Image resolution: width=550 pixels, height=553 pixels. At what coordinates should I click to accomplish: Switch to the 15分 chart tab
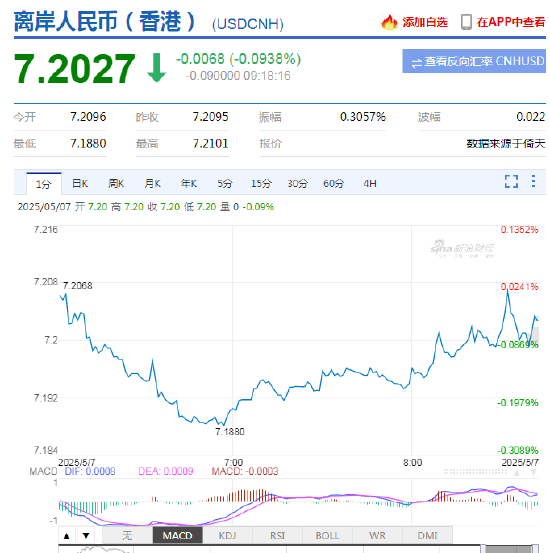tap(261, 183)
